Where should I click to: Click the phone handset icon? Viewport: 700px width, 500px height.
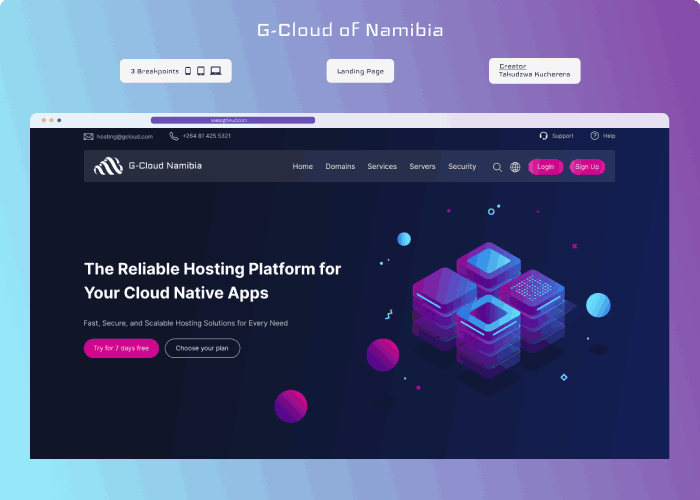point(174,136)
